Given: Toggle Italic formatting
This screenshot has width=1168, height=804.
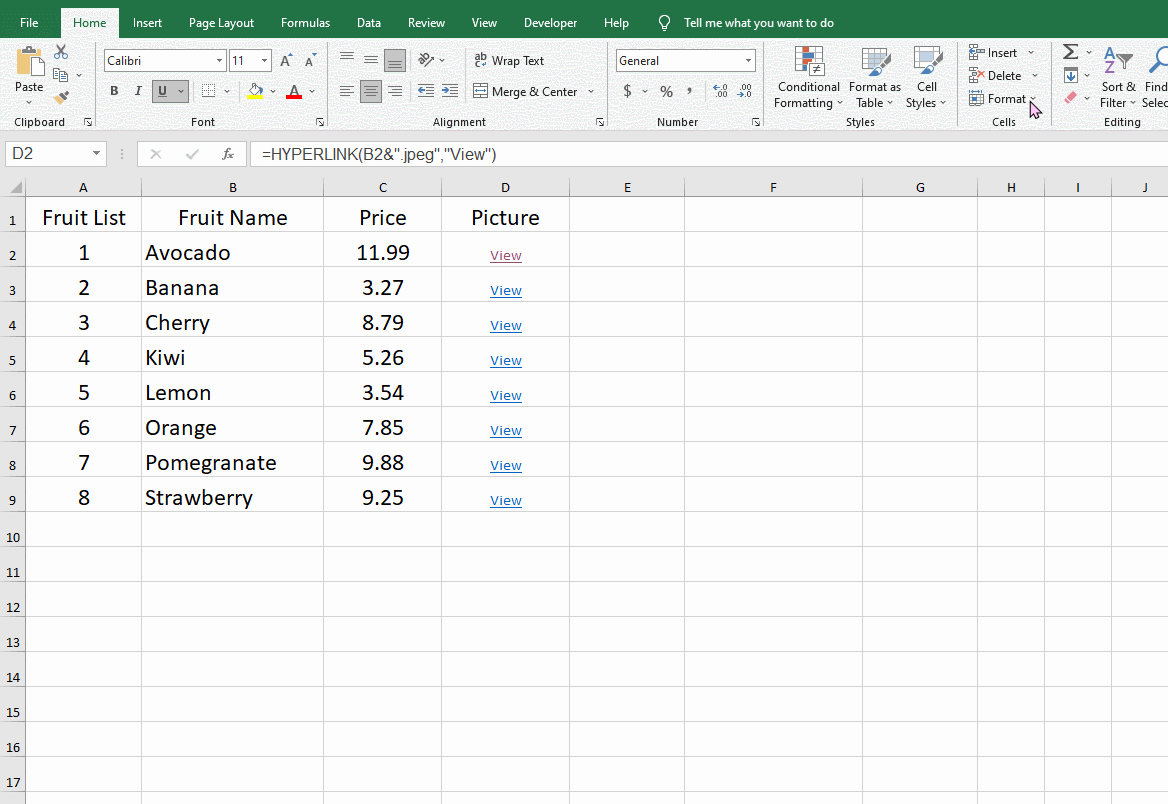Looking at the screenshot, I should tap(138, 91).
